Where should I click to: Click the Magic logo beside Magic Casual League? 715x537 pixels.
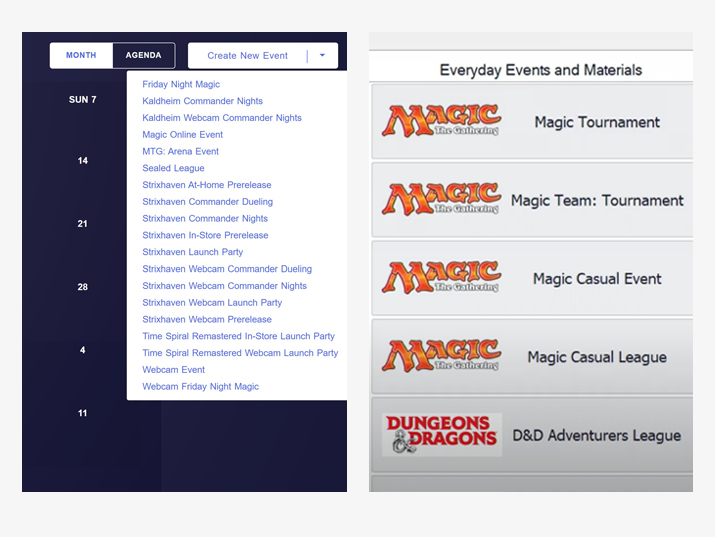(x=441, y=356)
